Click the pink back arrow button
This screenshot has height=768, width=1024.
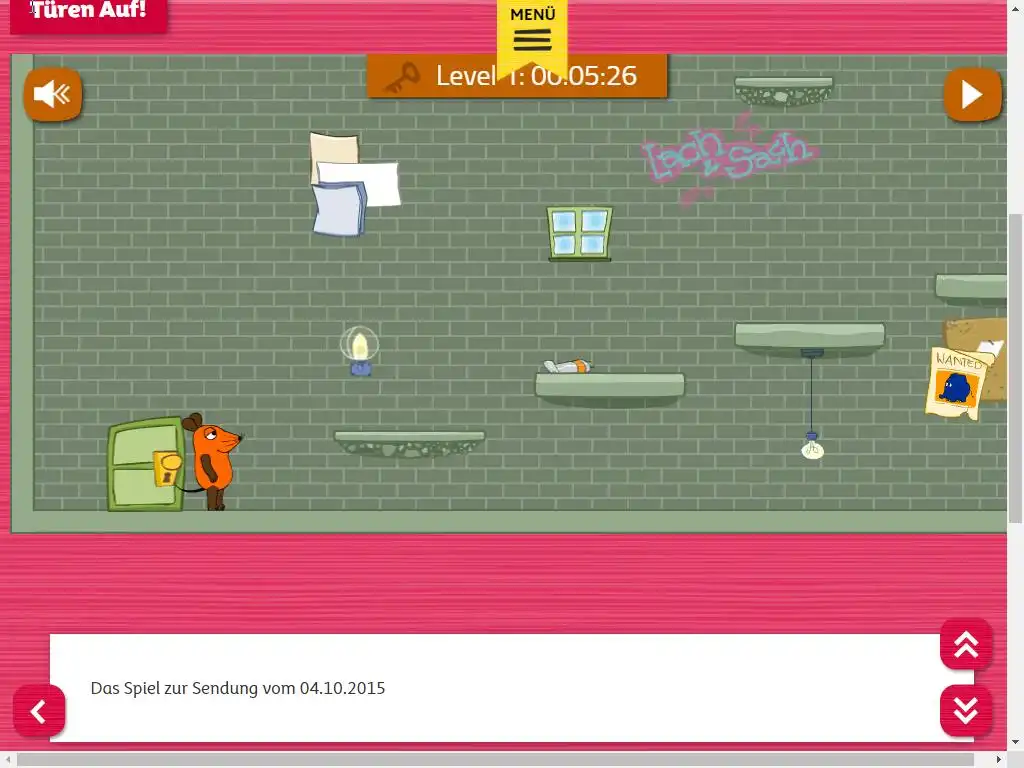39,711
